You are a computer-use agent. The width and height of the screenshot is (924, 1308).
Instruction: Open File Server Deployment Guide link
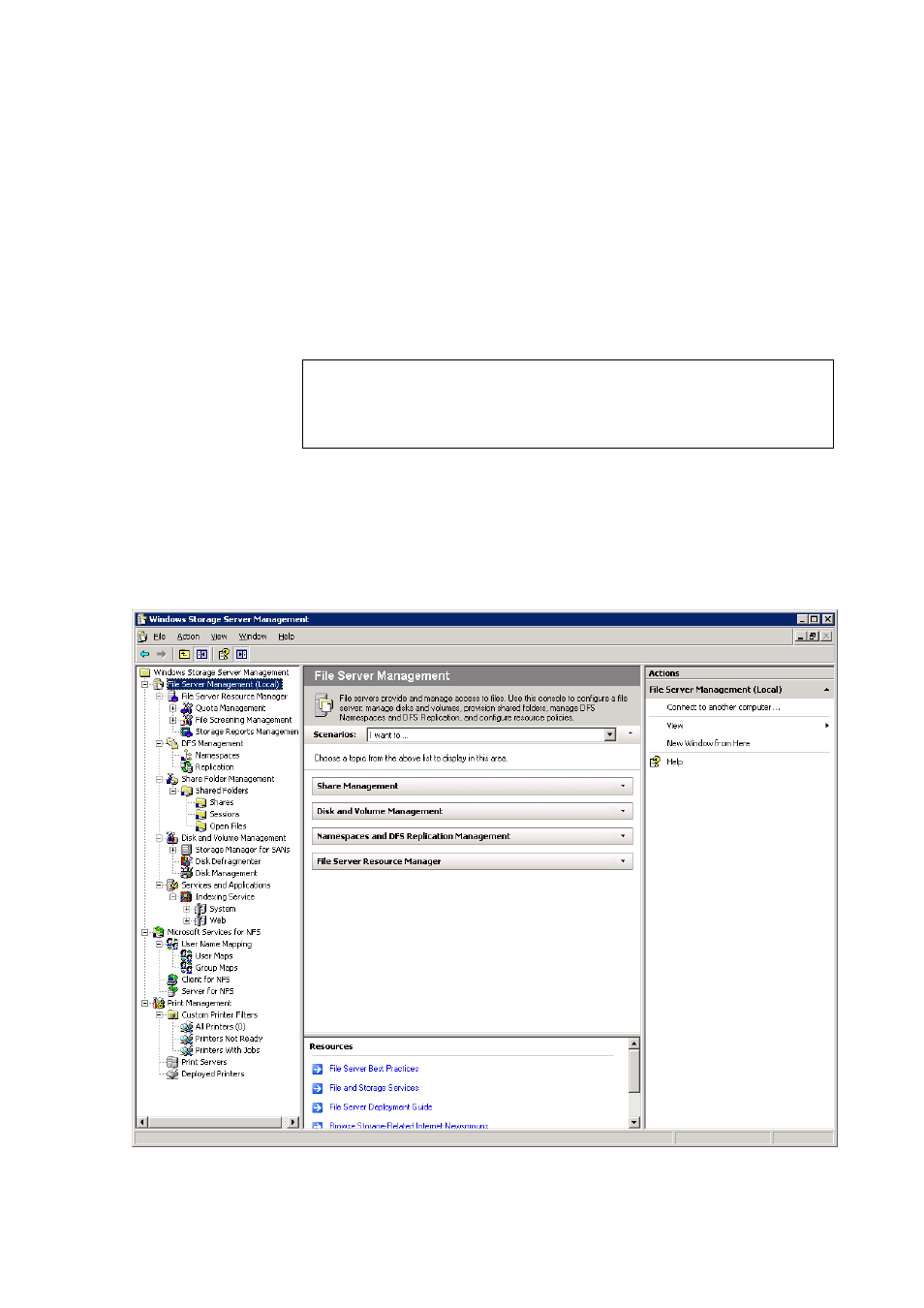381,1106
